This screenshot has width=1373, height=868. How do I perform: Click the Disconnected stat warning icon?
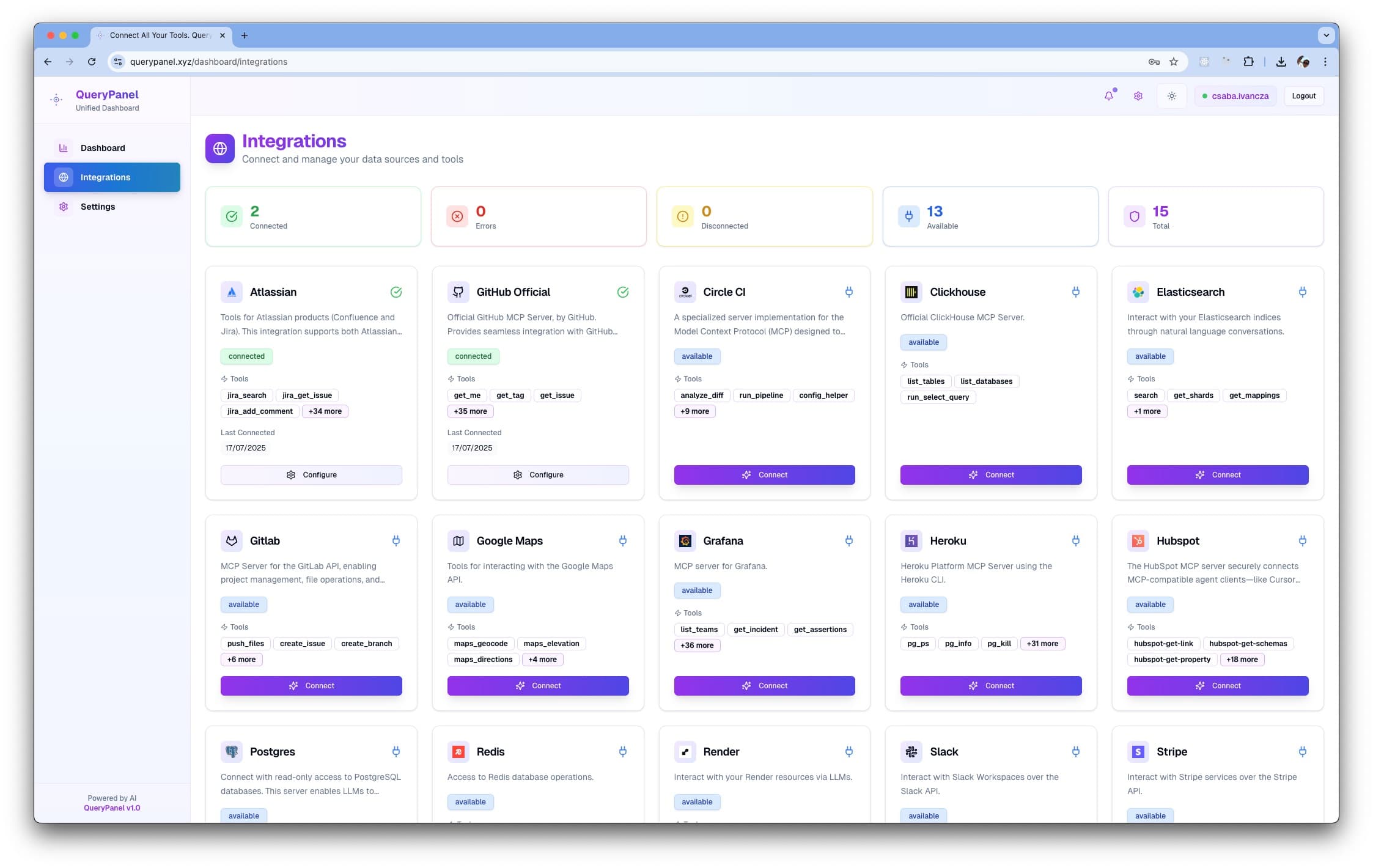point(683,216)
